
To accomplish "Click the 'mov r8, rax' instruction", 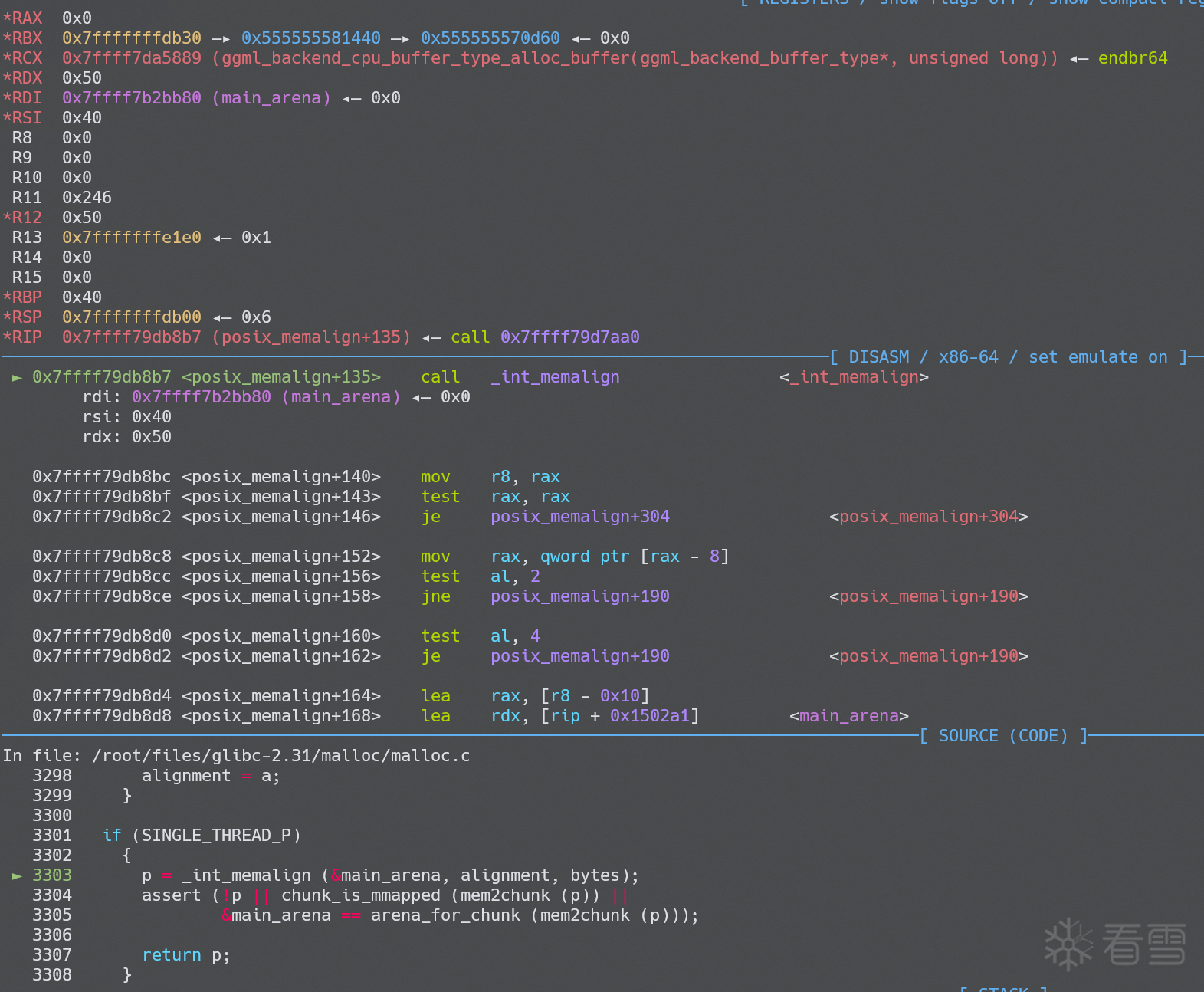I will tap(490, 476).
